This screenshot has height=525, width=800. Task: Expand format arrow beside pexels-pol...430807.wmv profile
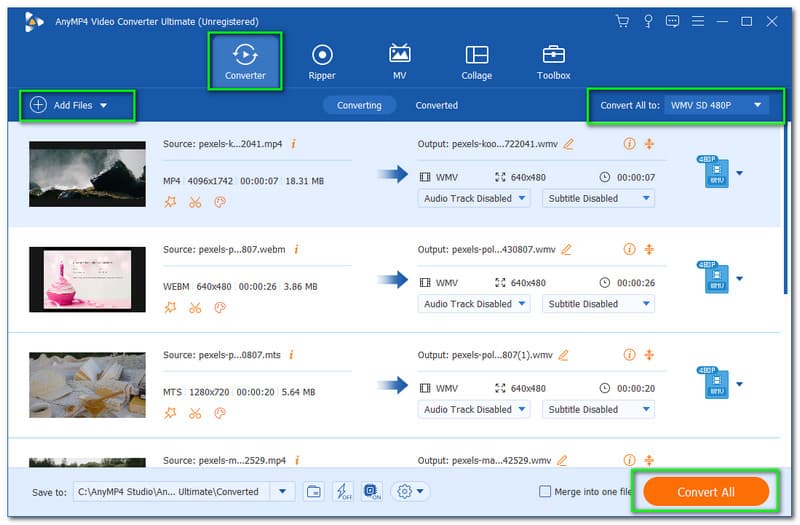(740, 279)
